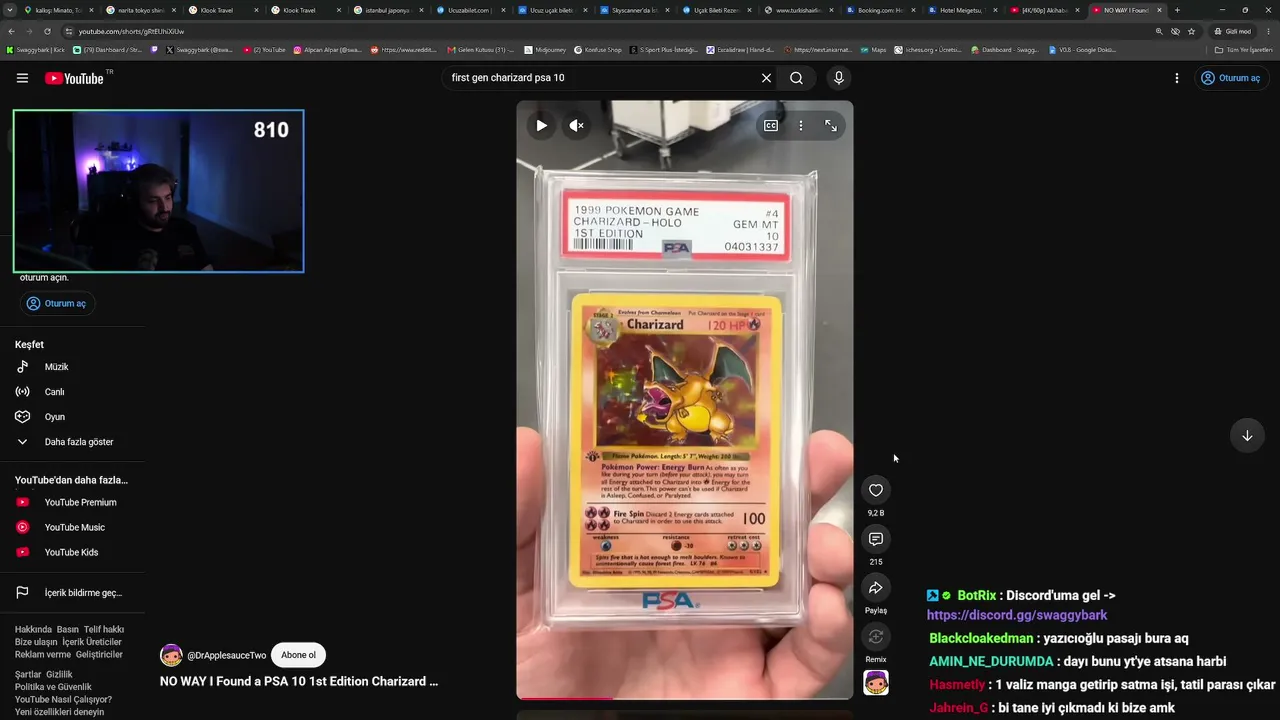
Task: Click DrApplesauceTwo's avatar beside the channel name
Action: [171, 655]
